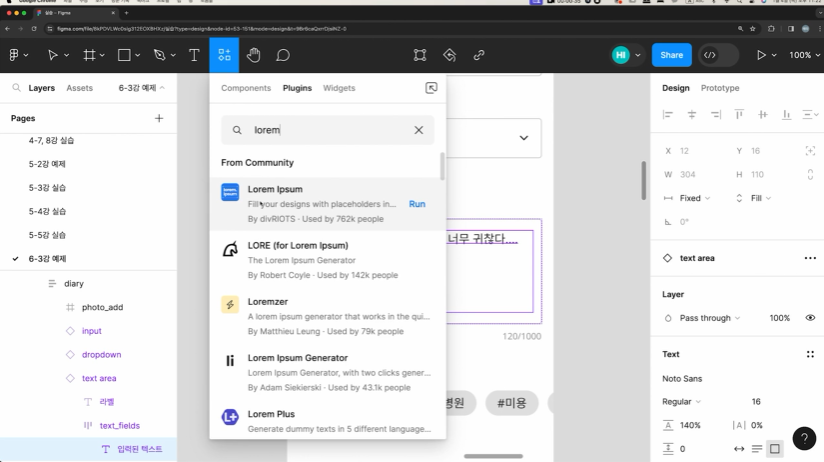Select the Text tool
This screenshot has width=824, height=462.
click(194, 55)
